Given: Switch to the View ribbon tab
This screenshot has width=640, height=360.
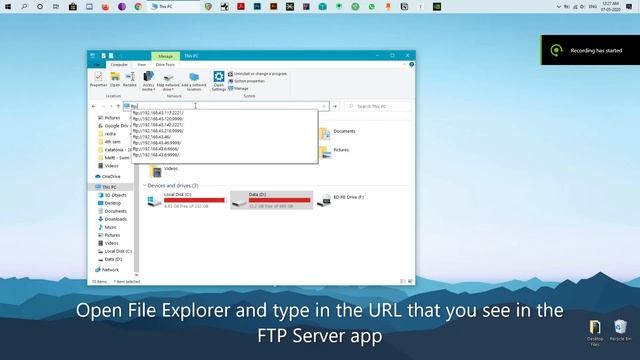Looking at the screenshot, I should click(141, 64).
